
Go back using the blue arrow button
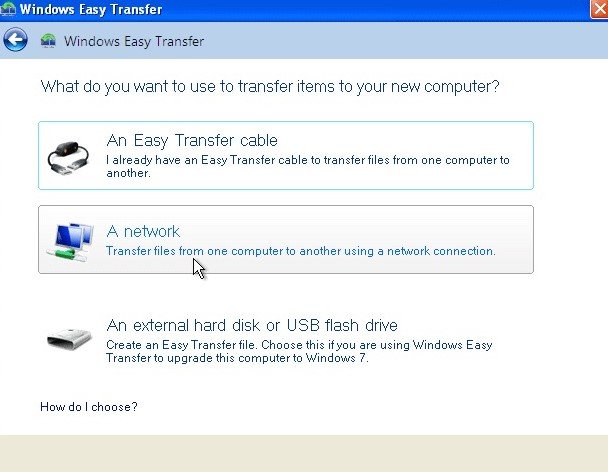click(15, 40)
